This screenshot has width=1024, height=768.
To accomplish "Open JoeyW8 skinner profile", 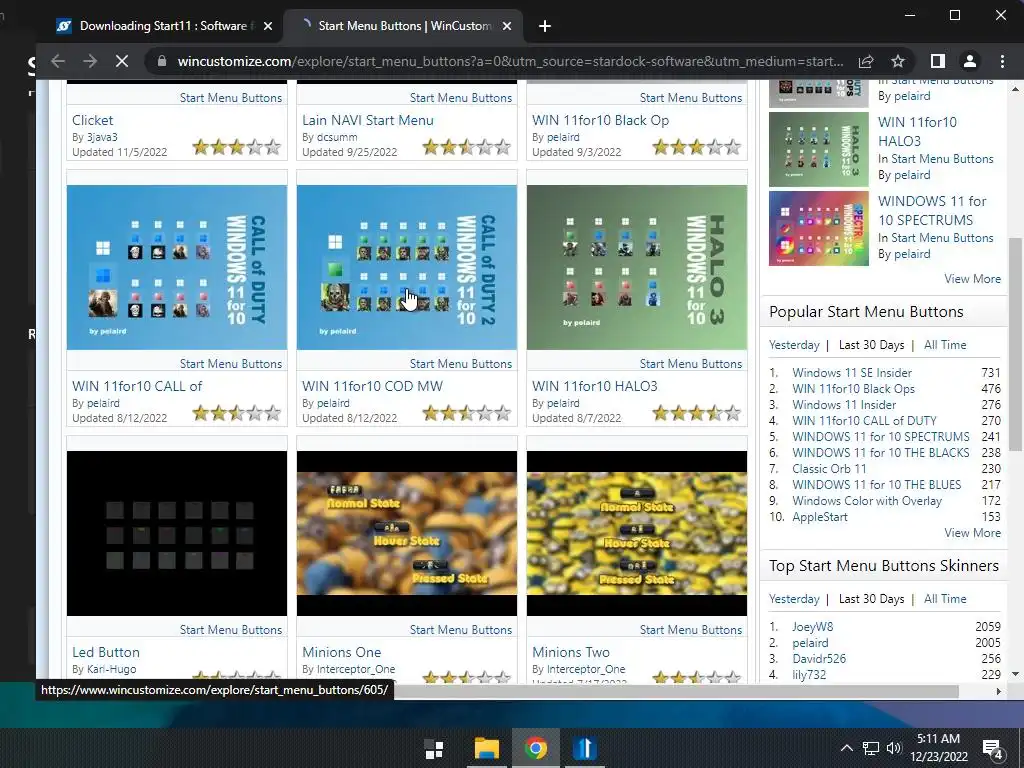I will click(812, 627).
